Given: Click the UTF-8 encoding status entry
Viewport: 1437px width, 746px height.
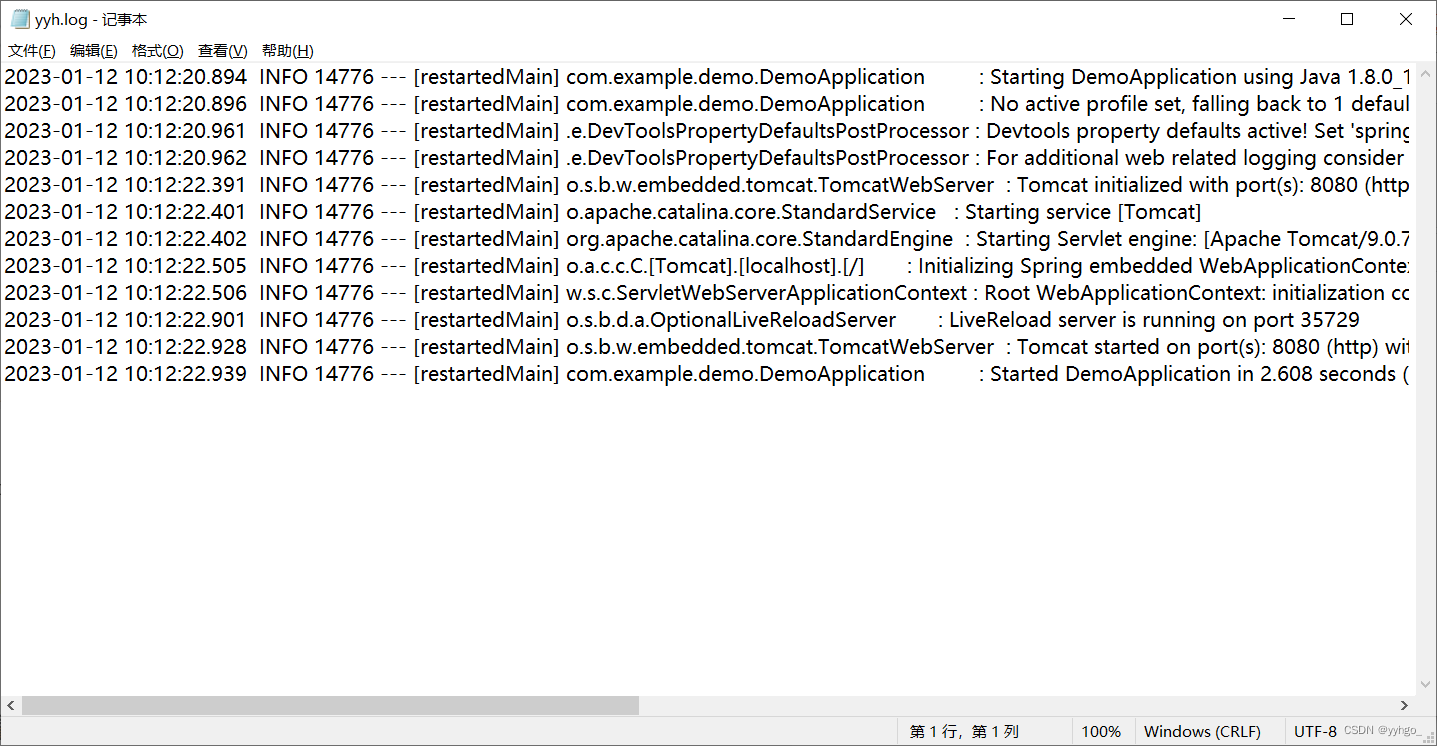Looking at the screenshot, I should coord(1315,732).
